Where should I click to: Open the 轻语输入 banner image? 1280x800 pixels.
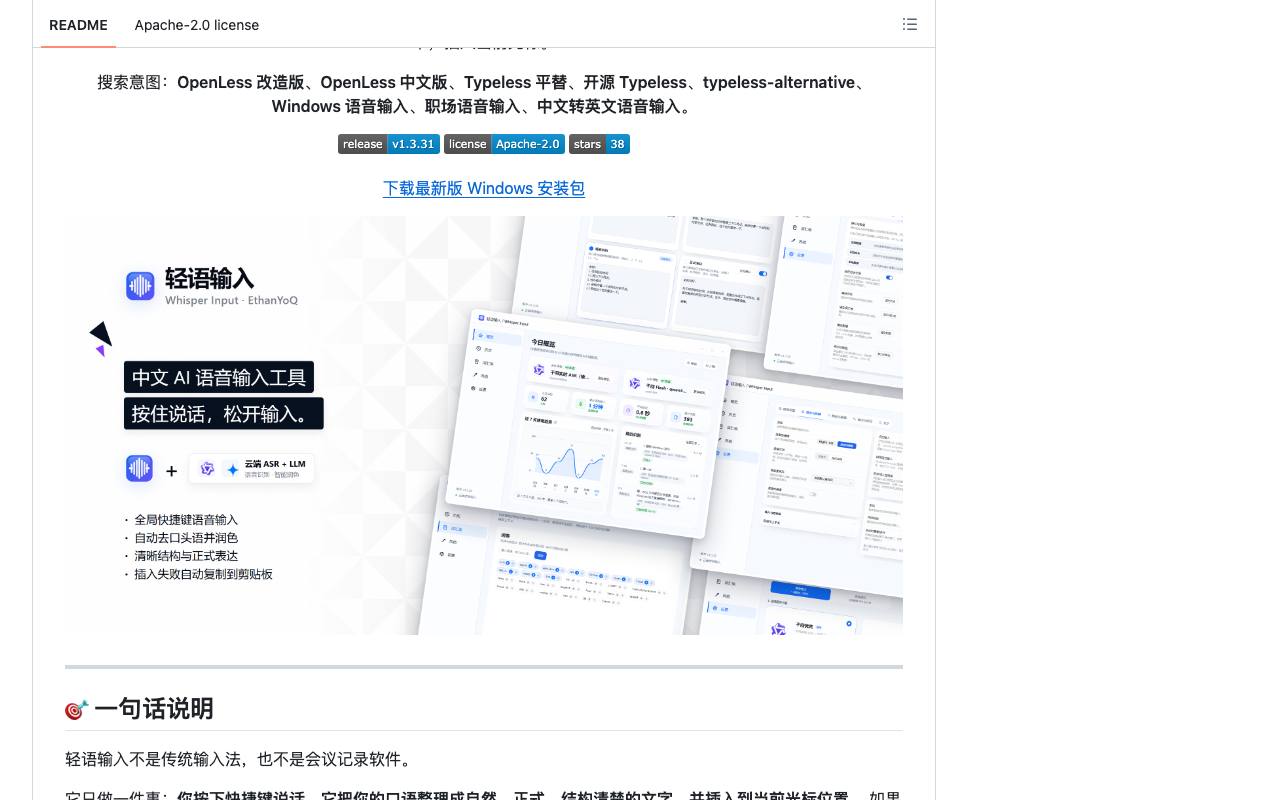484,425
